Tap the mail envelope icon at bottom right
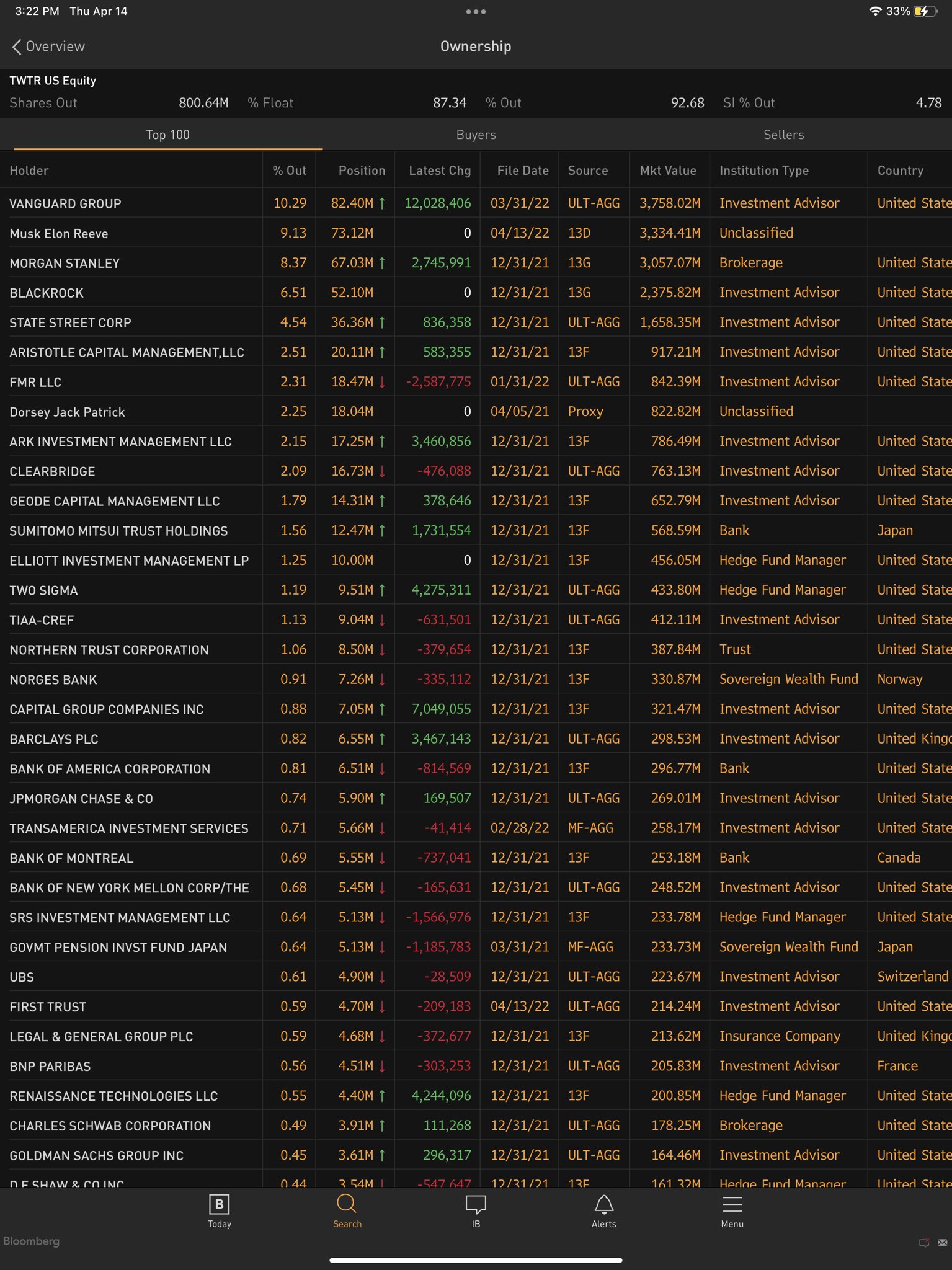This screenshot has height=1270, width=952. tap(942, 1243)
